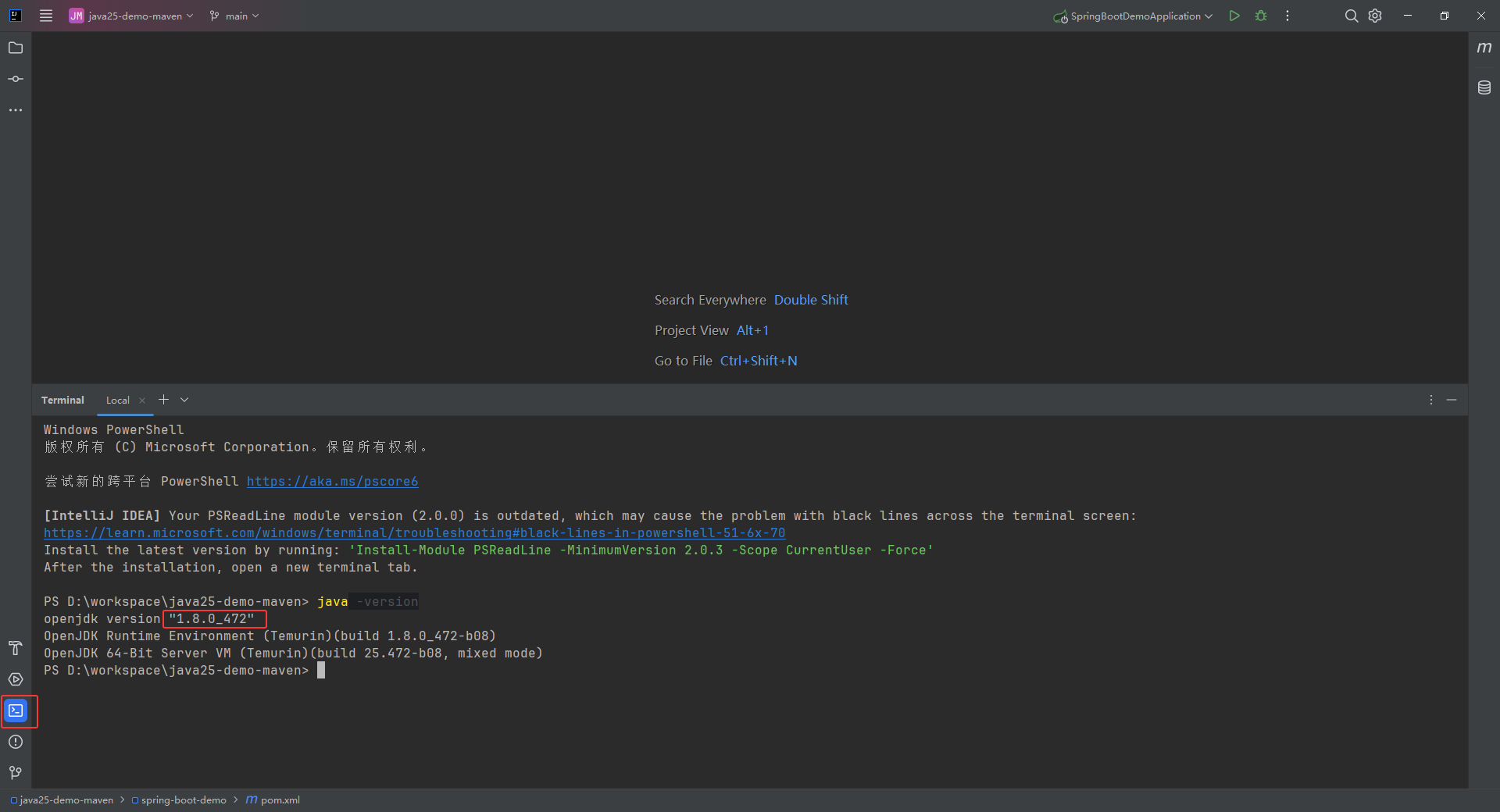Toggle the Terminal tool window
This screenshot has width=1500, height=812.
(x=16, y=710)
